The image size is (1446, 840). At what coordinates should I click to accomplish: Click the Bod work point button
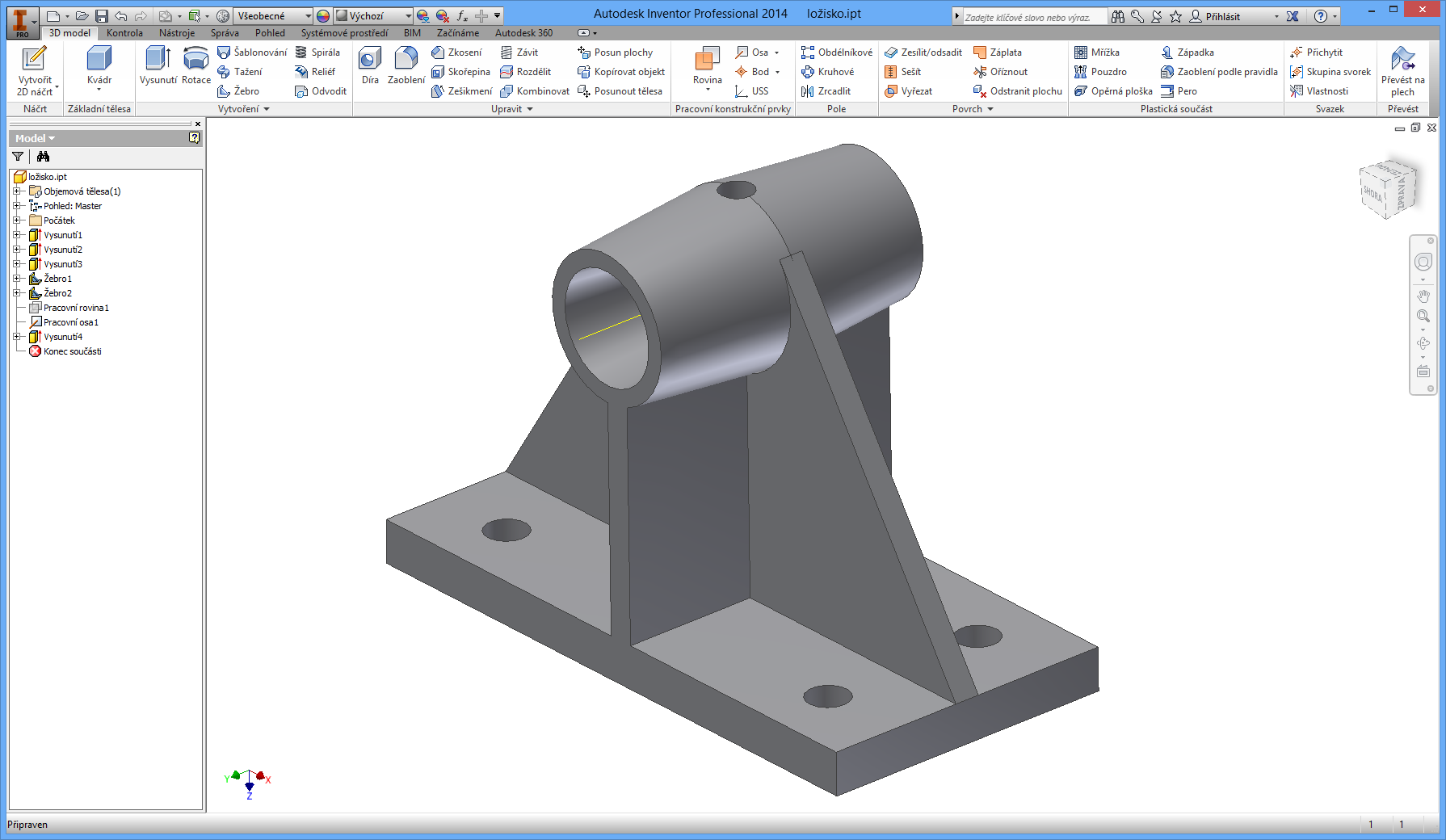pyautogui.click(x=752, y=72)
